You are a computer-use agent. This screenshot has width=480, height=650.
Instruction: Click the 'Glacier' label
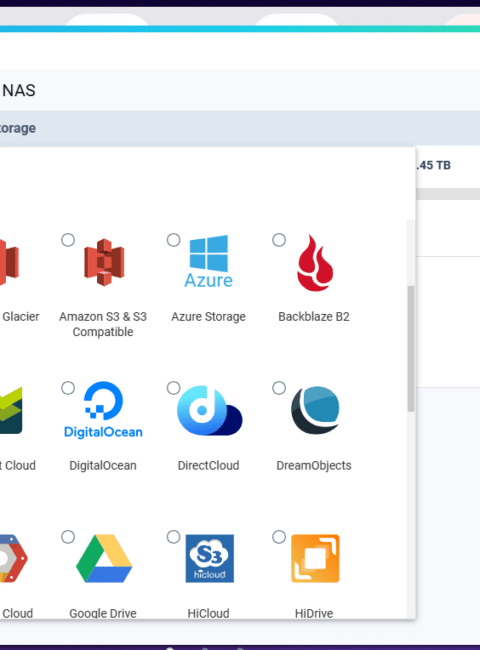[x=21, y=317]
